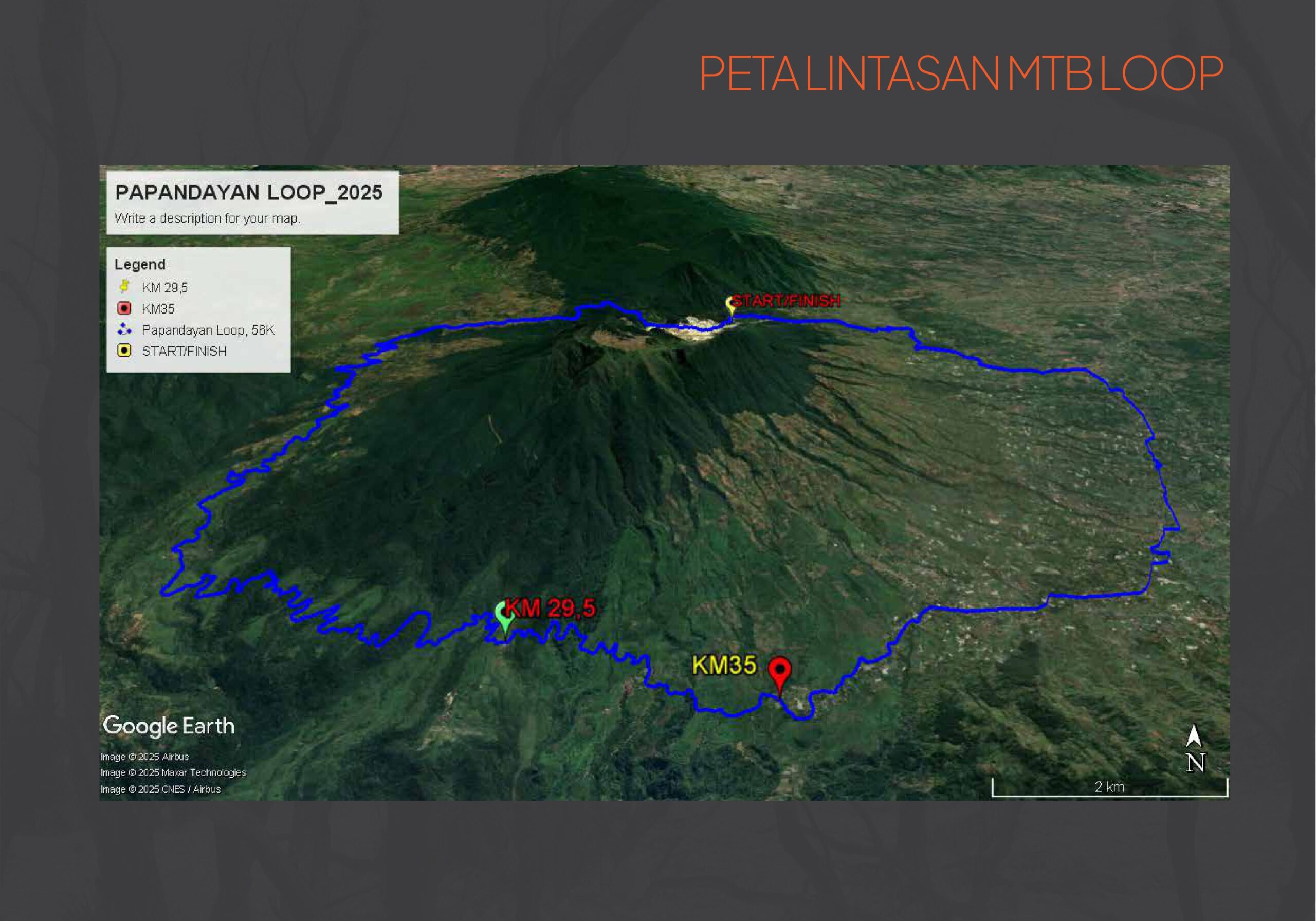Click the green KM 29,5 map pin
The height and width of the screenshot is (921, 1316).
point(504,615)
